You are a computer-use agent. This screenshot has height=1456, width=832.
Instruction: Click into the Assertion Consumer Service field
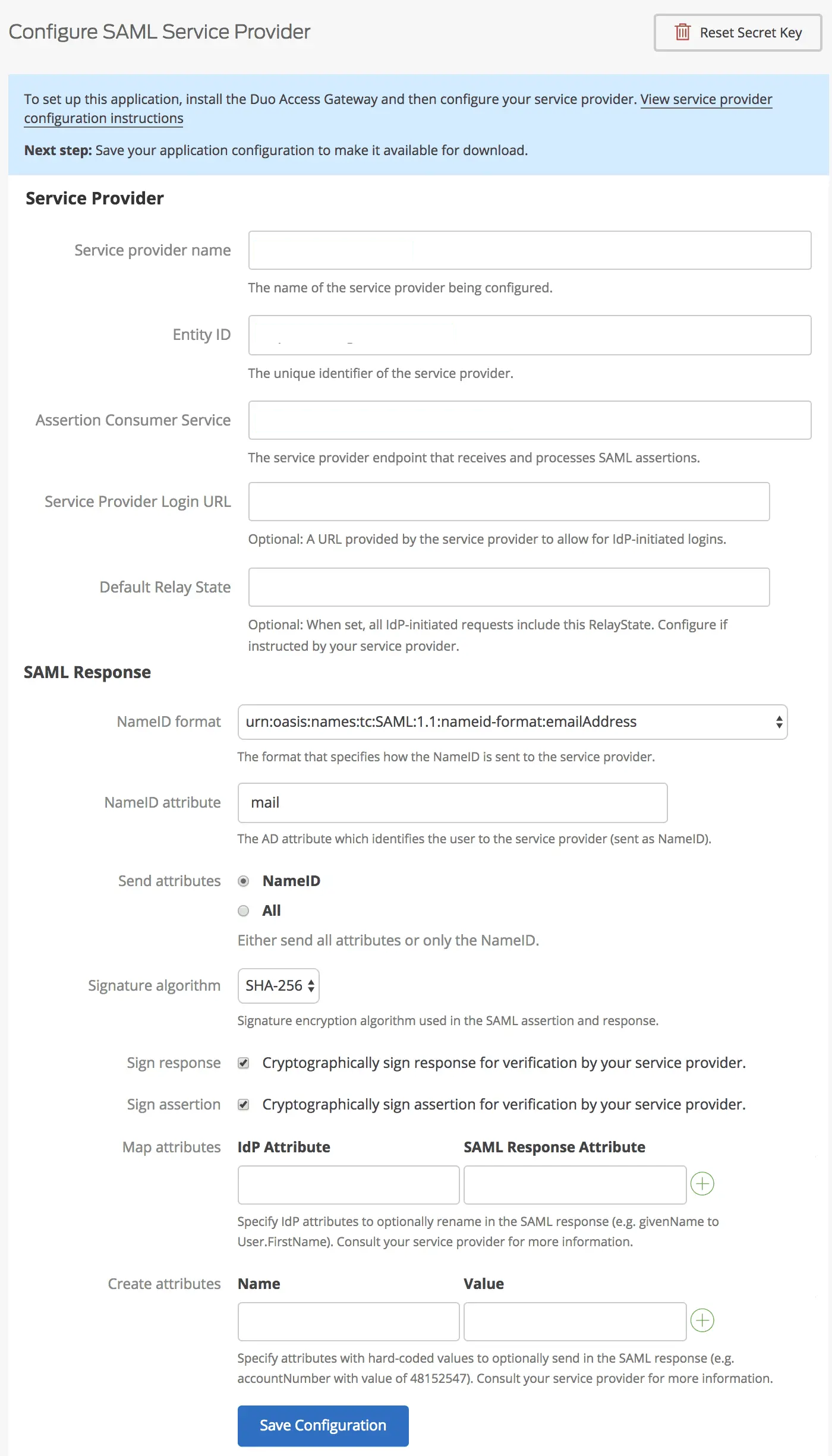530,420
